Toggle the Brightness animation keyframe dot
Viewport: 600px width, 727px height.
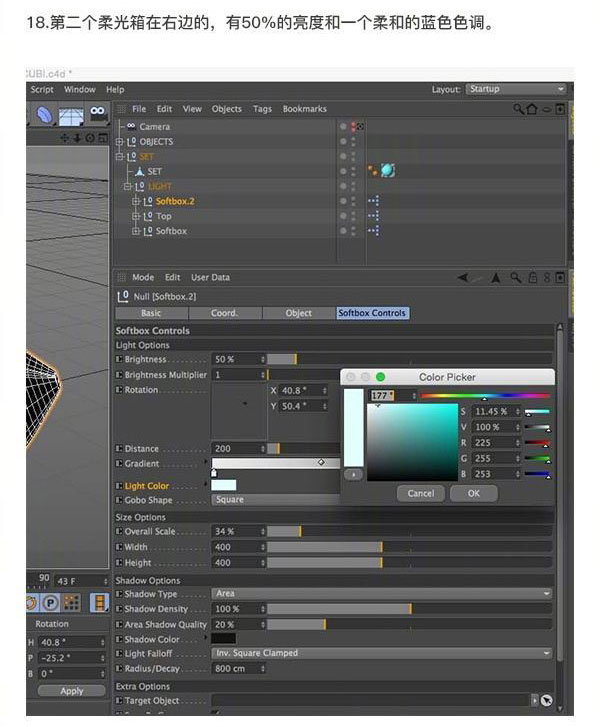coord(119,359)
